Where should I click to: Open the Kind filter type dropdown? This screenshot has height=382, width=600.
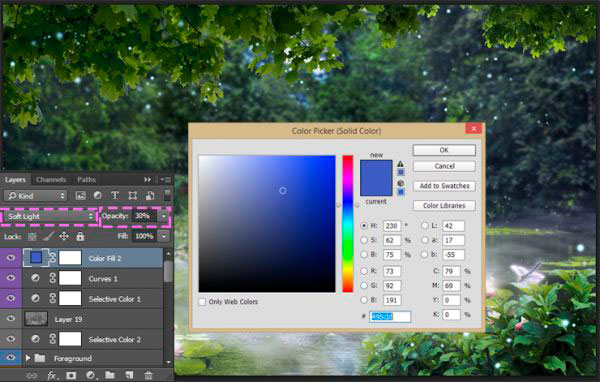pos(35,196)
